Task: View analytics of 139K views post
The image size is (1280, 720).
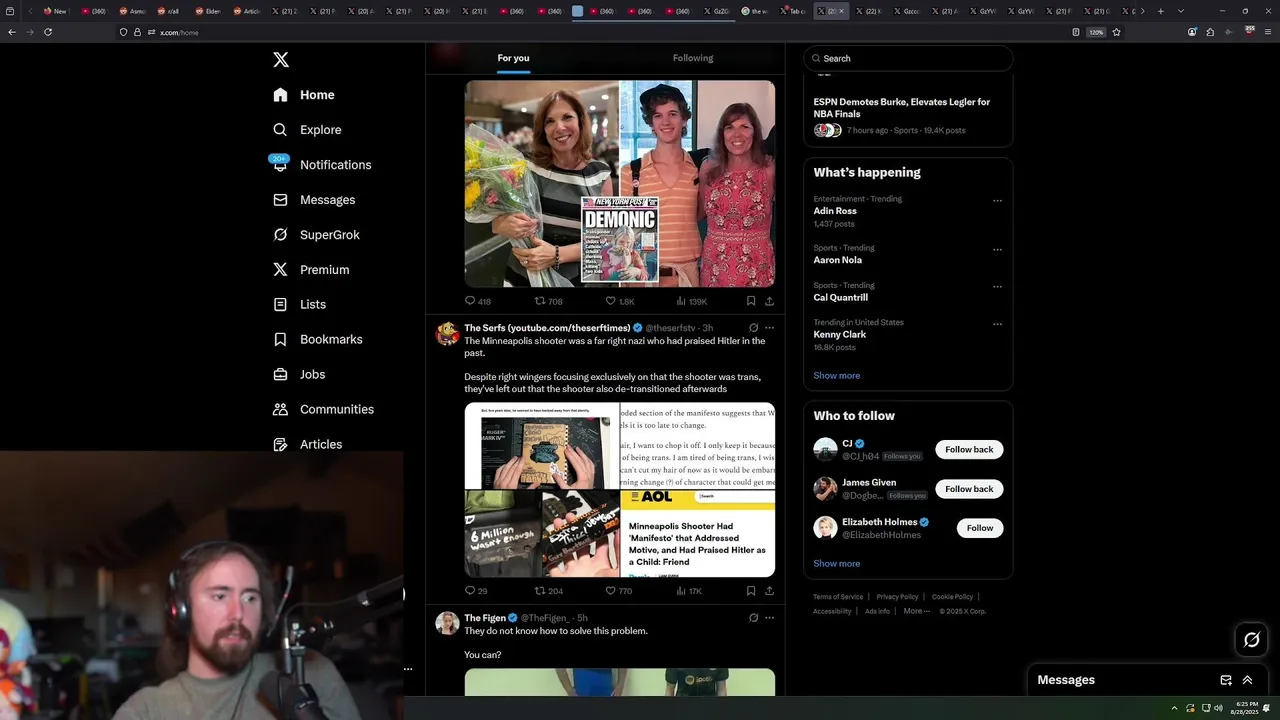Action: [x=692, y=301]
